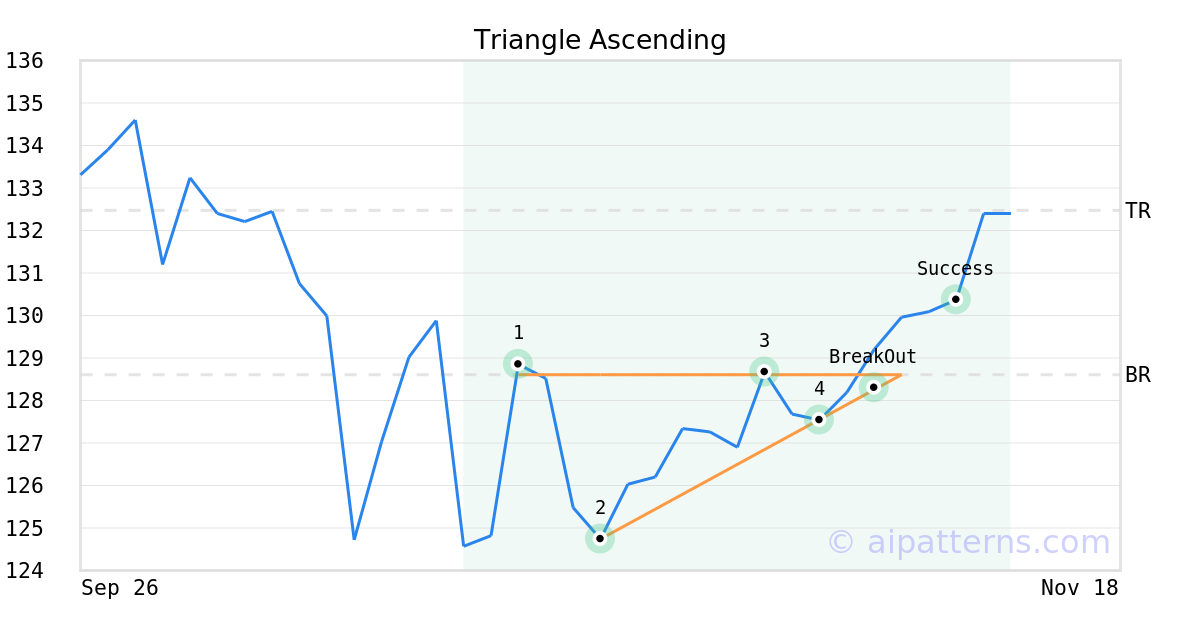Image resolution: width=1200 pixels, height=630 pixels.
Task: Click the Sep 26 start date label
Action: click(x=120, y=588)
